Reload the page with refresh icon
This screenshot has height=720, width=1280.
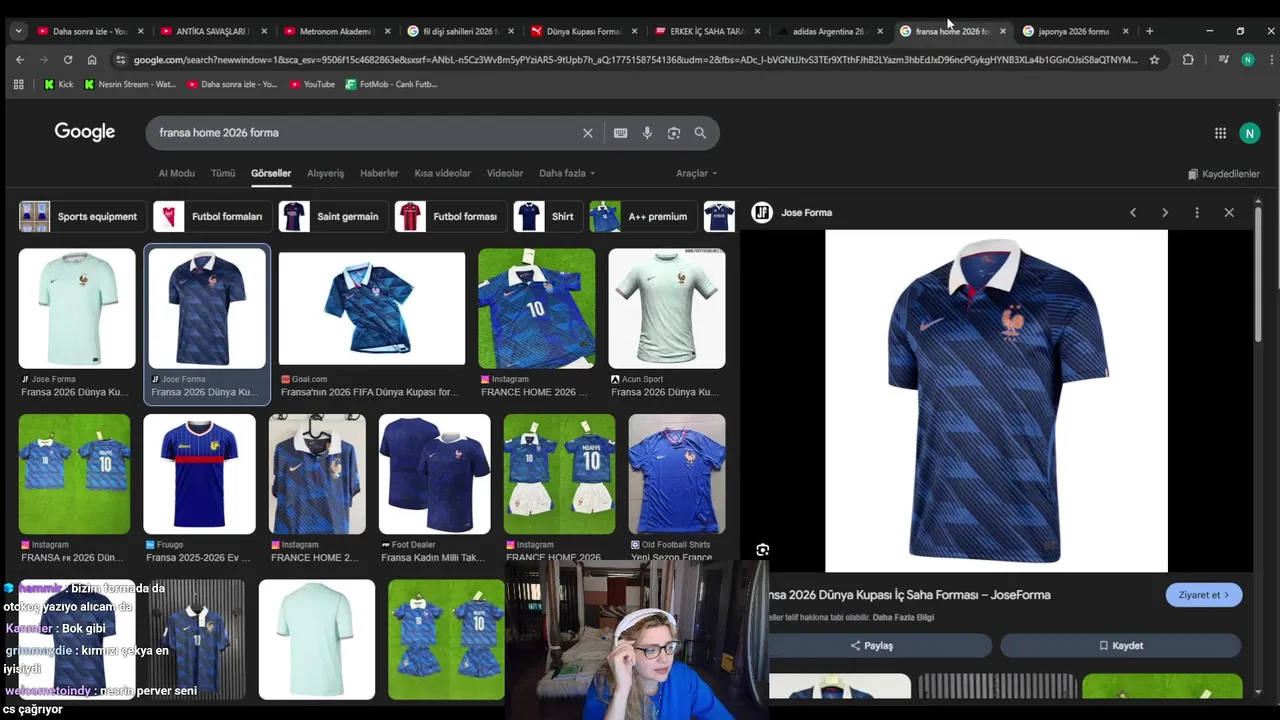click(x=67, y=60)
